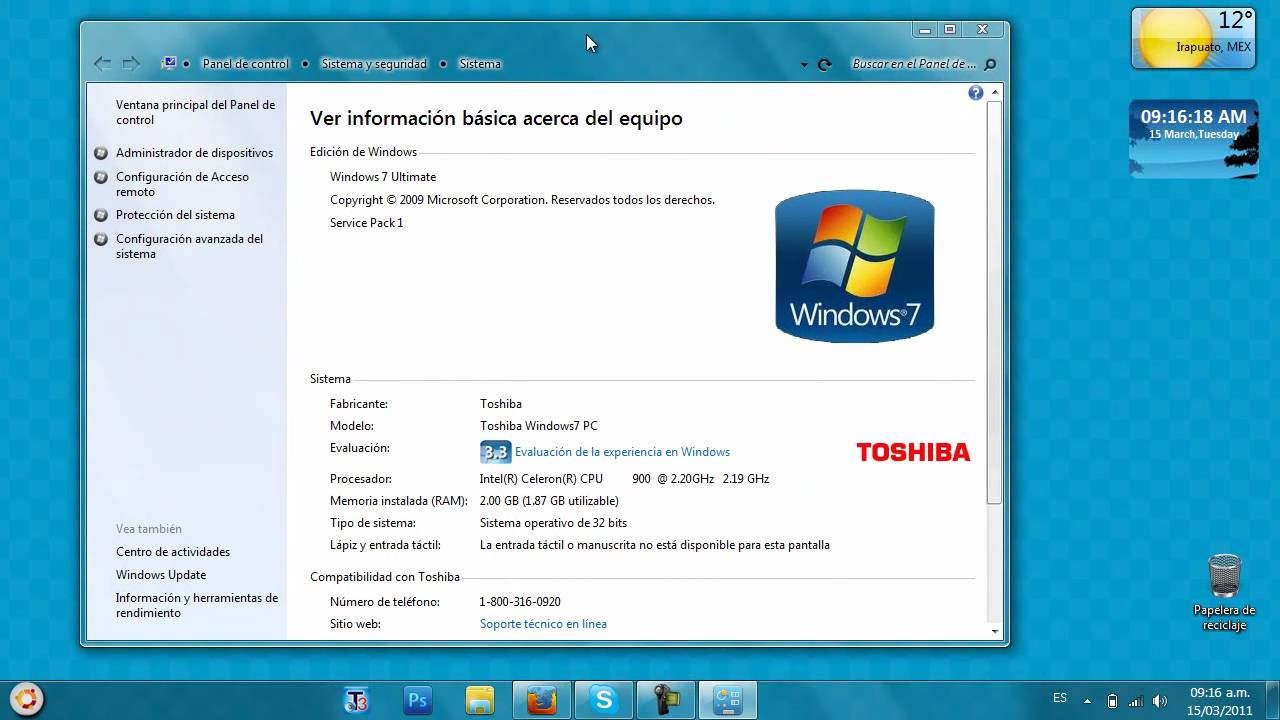
Task: Click the search magnifier icon
Action: [990, 64]
